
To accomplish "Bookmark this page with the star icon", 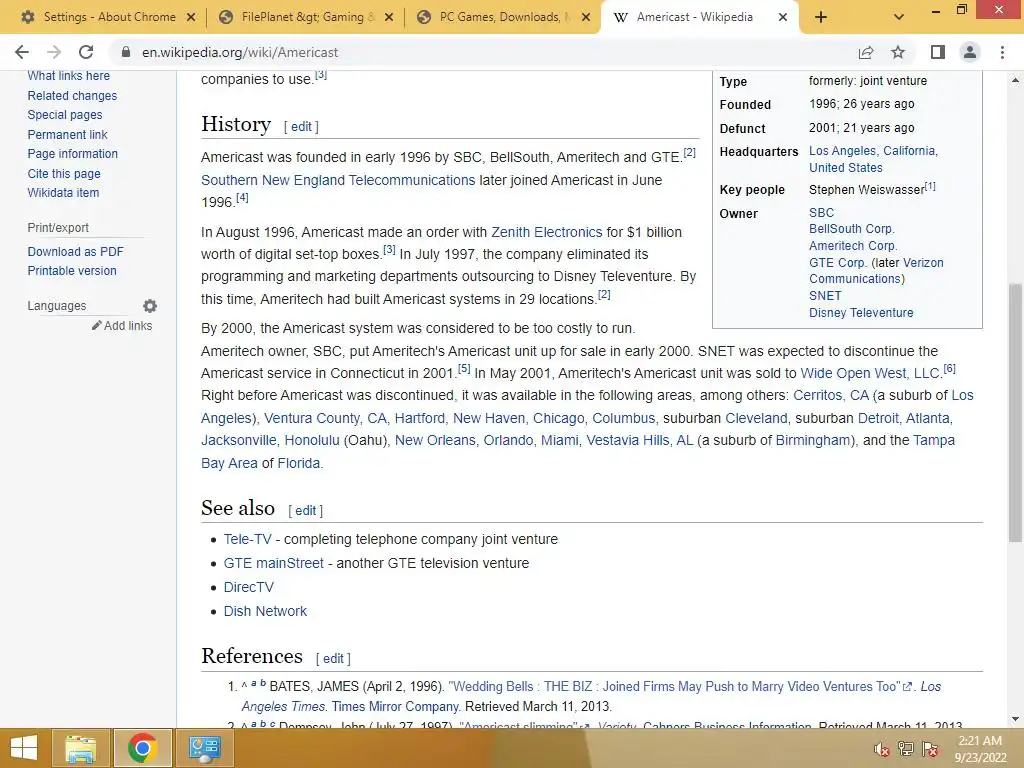I will tap(898, 52).
